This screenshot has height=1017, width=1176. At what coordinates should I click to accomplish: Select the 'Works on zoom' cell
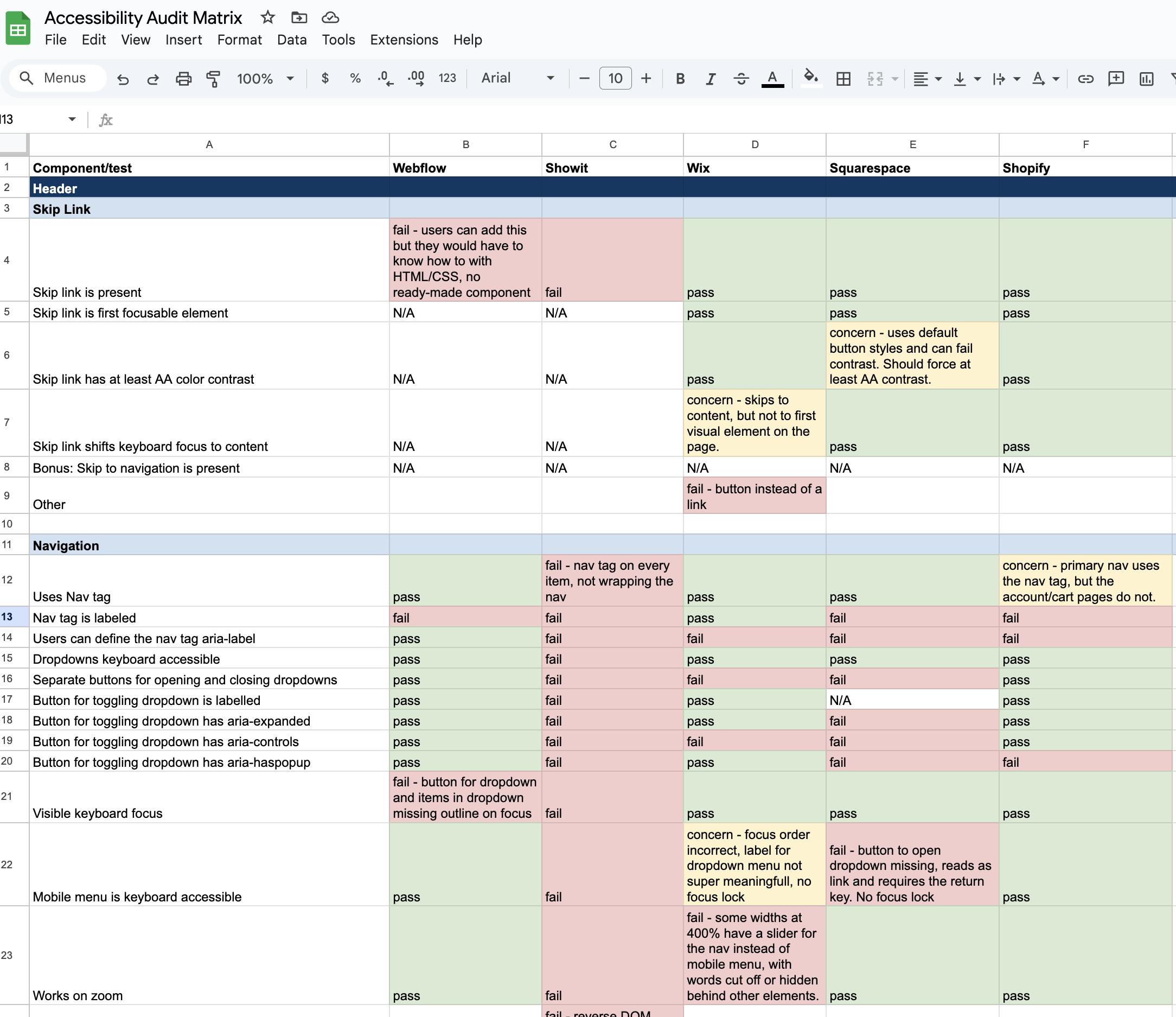click(209, 955)
